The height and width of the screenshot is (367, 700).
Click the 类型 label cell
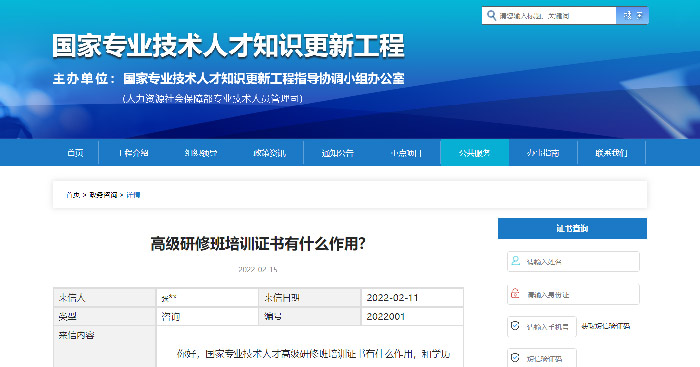point(104,316)
